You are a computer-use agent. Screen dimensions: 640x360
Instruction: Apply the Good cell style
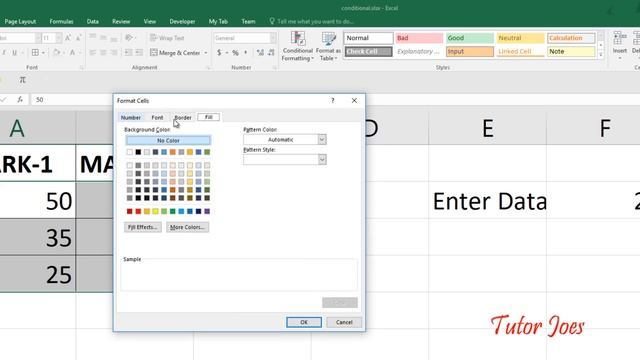tap(469, 38)
